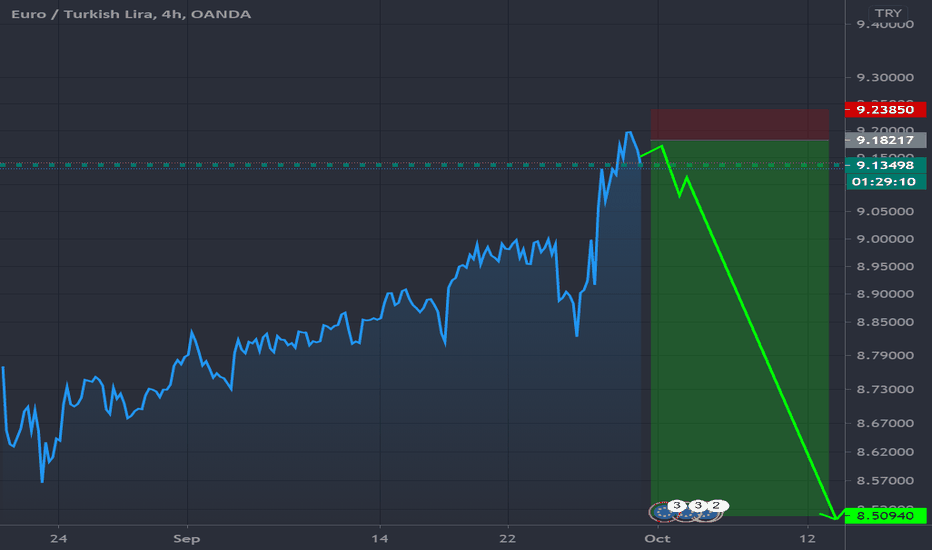Screen dimensions: 932x550
Task: Click the 8.73000 price axis label
Action: (885, 389)
